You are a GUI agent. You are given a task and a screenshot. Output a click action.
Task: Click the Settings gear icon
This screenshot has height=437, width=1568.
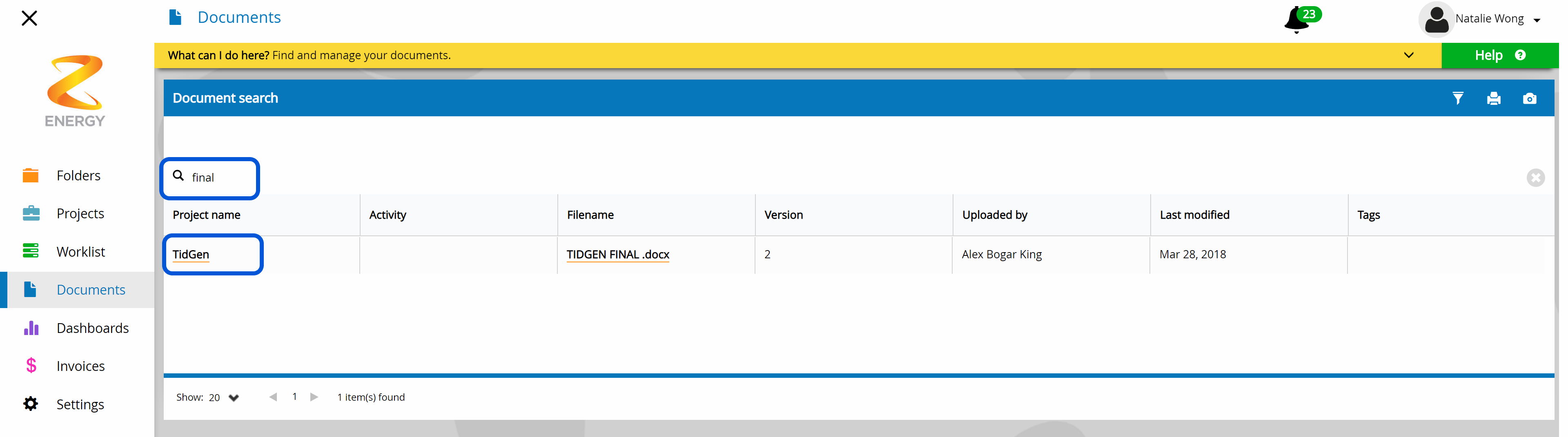click(x=31, y=404)
